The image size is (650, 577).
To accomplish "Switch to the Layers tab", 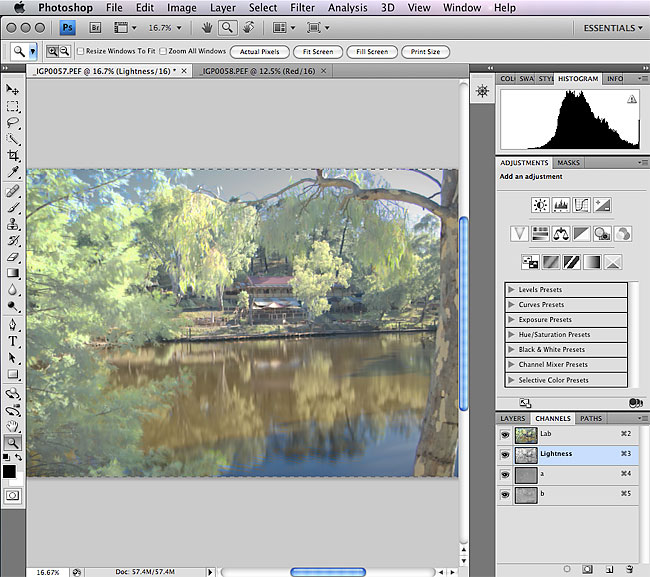I will coord(512,418).
